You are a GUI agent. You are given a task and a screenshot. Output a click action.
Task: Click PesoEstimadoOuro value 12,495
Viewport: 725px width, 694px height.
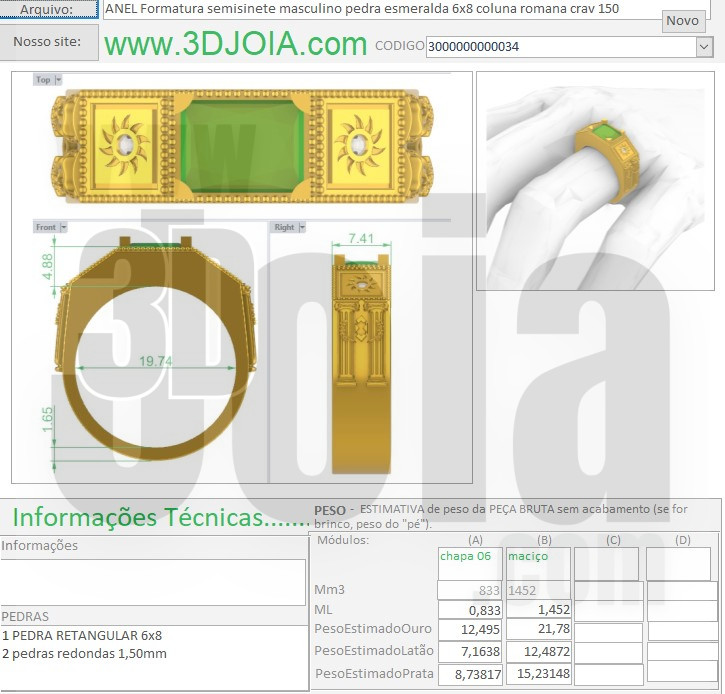tap(470, 630)
